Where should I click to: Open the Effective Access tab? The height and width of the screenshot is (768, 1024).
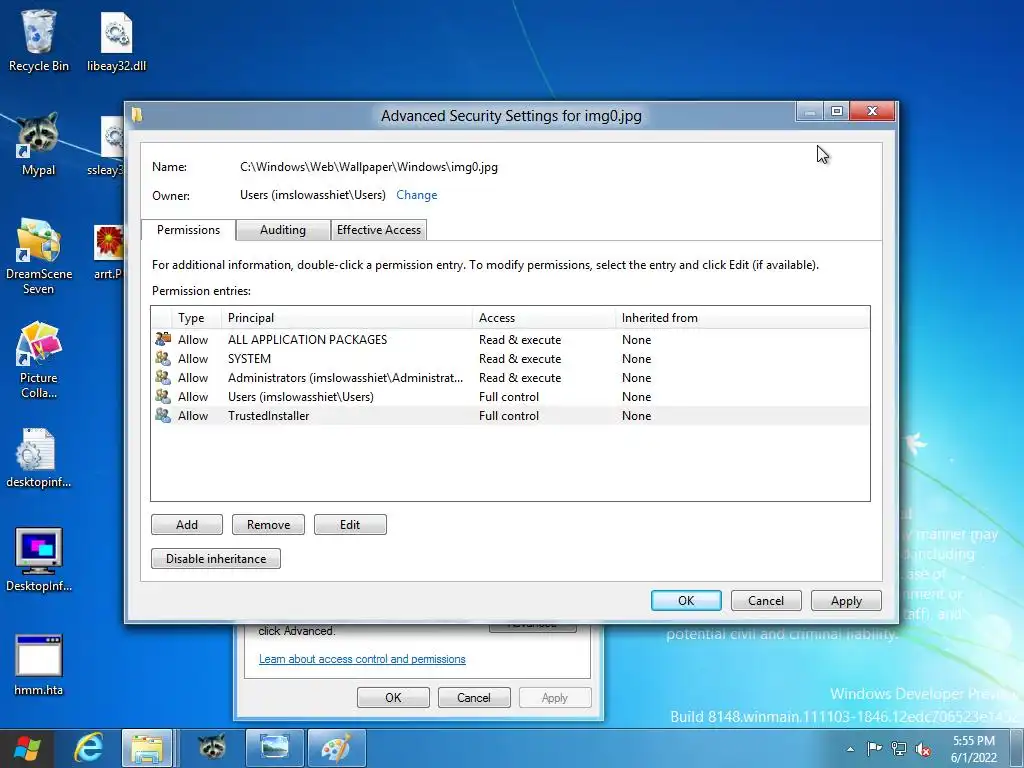379,230
